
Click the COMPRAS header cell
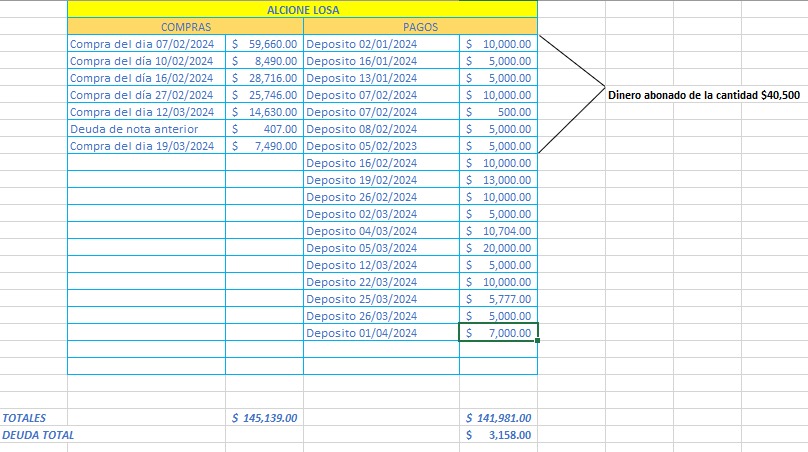pyautogui.click(x=186, y=27)
